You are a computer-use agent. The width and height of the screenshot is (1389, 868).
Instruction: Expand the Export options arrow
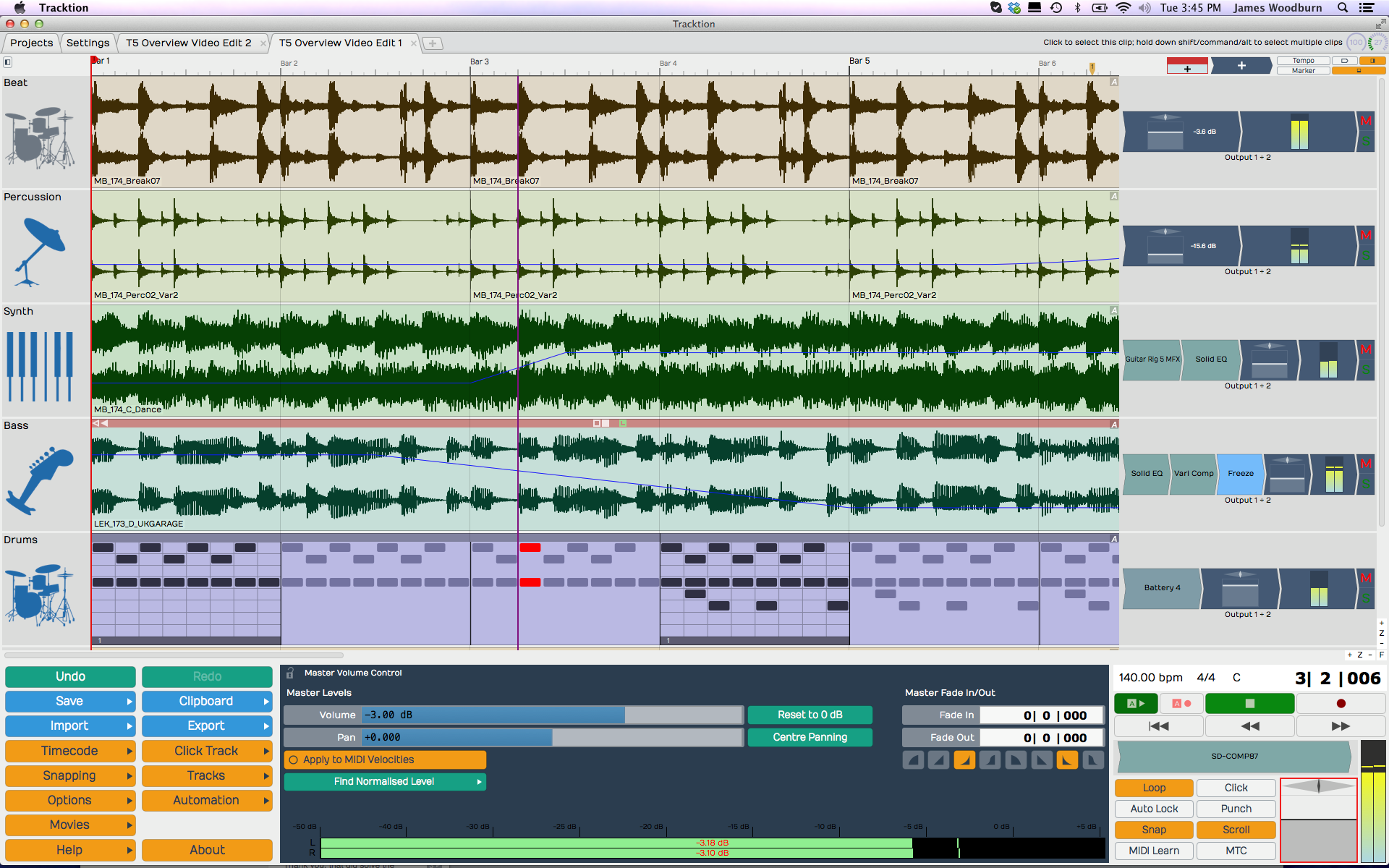[x=265, y=726]
